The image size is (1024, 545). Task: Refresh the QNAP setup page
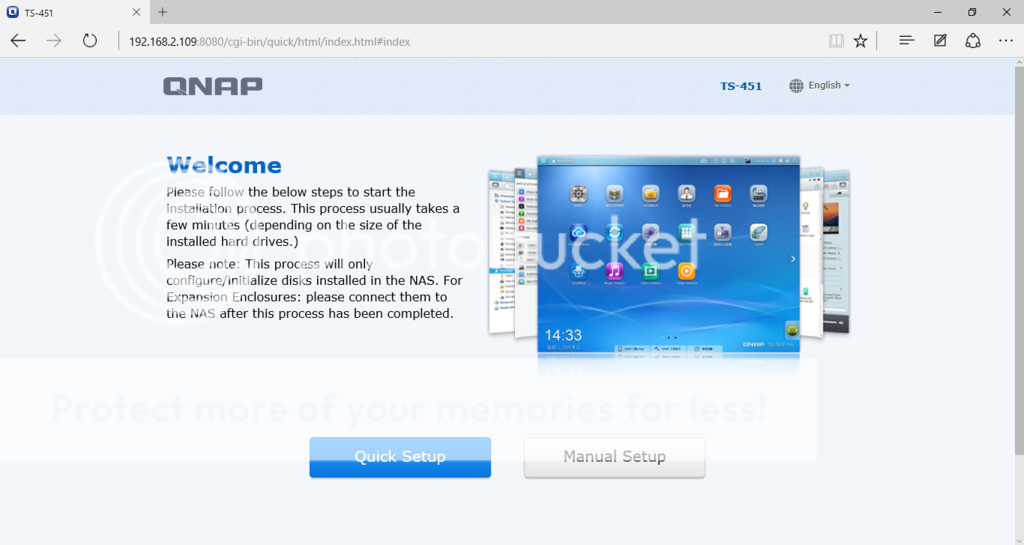click(x=90, y=41)
